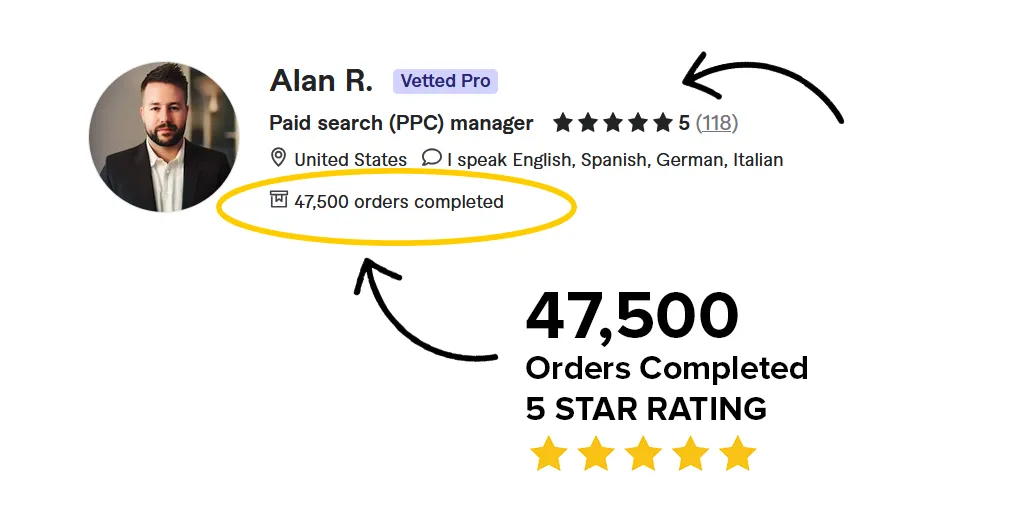Click the orders box icon

[x=279, y=200]
